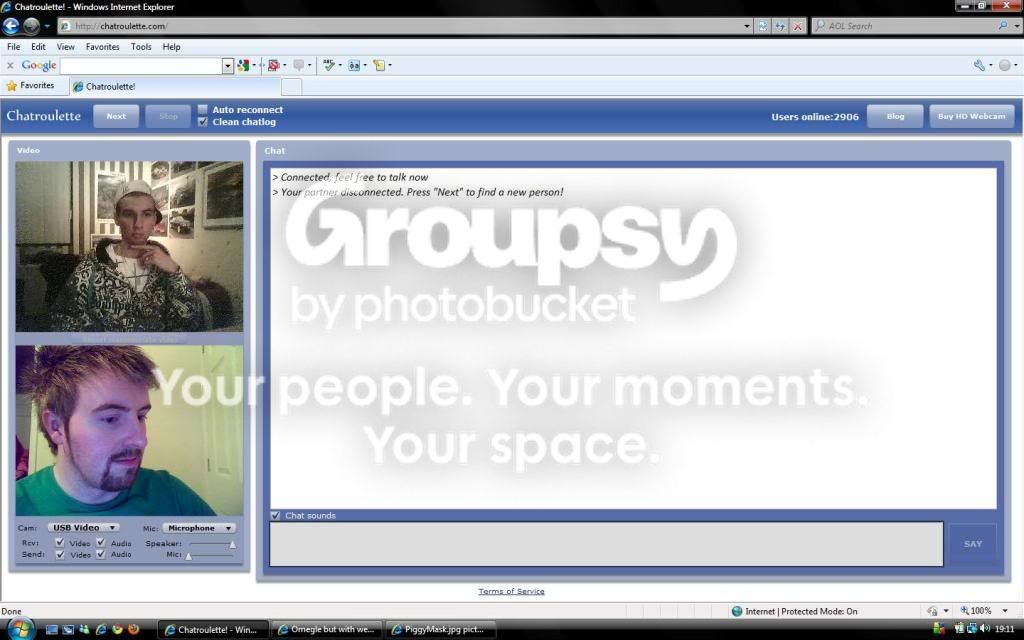Toggle the Chat sounds checkbox
Image resolution: width=1024 pixels, height=640 pixels.
[276, 515]
